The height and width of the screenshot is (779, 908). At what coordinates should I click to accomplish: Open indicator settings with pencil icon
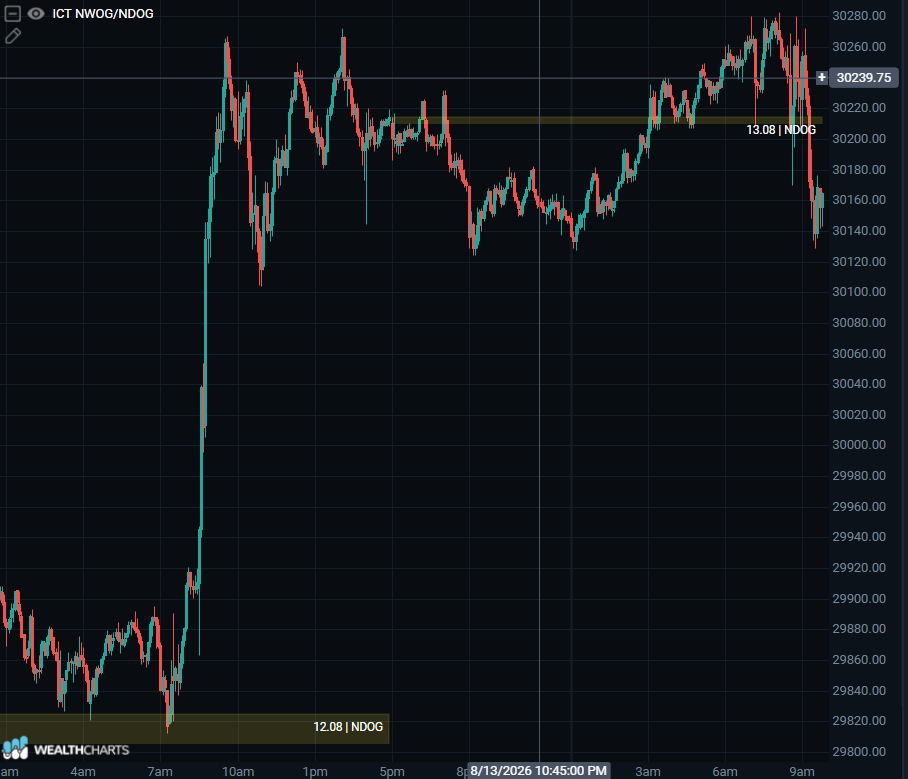coord(13,36)
